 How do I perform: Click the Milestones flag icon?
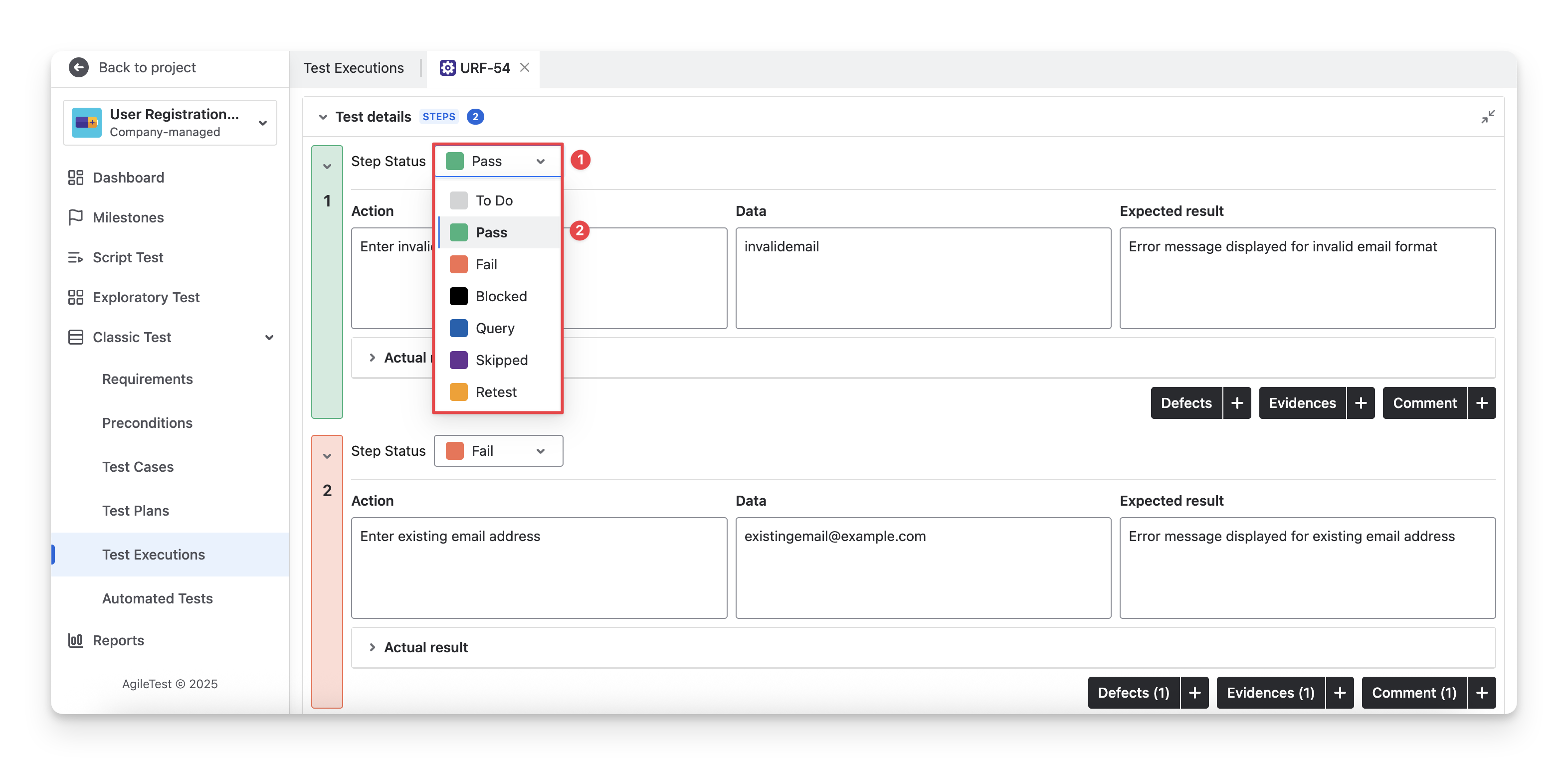pos(75,217)
